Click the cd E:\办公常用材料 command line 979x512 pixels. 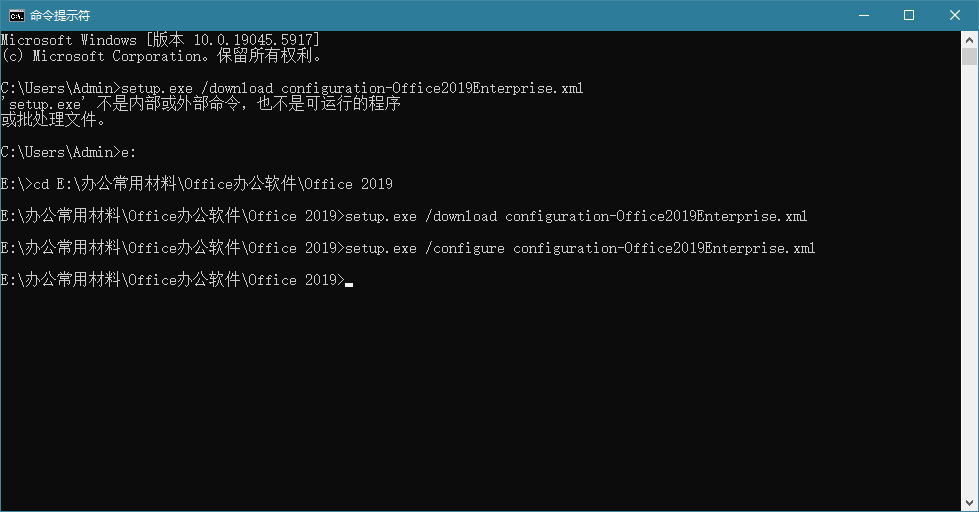click(197, 184)
